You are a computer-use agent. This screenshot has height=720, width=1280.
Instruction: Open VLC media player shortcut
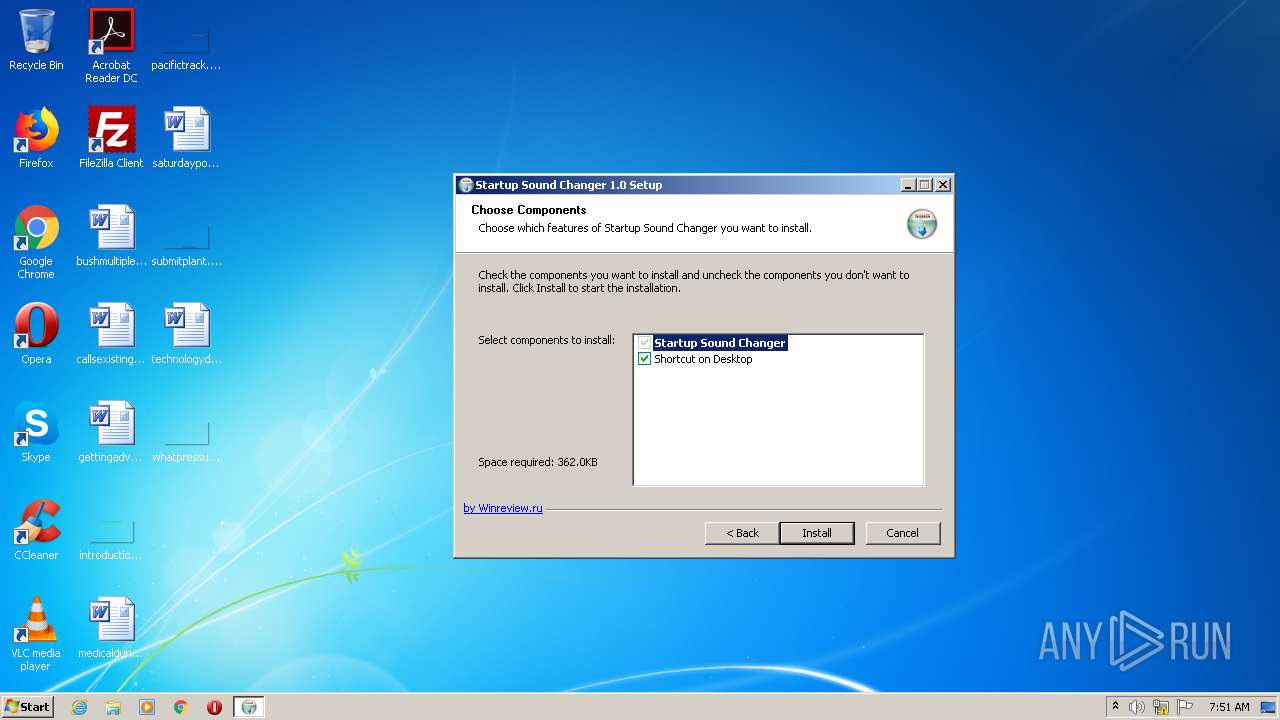coord(36,634)
